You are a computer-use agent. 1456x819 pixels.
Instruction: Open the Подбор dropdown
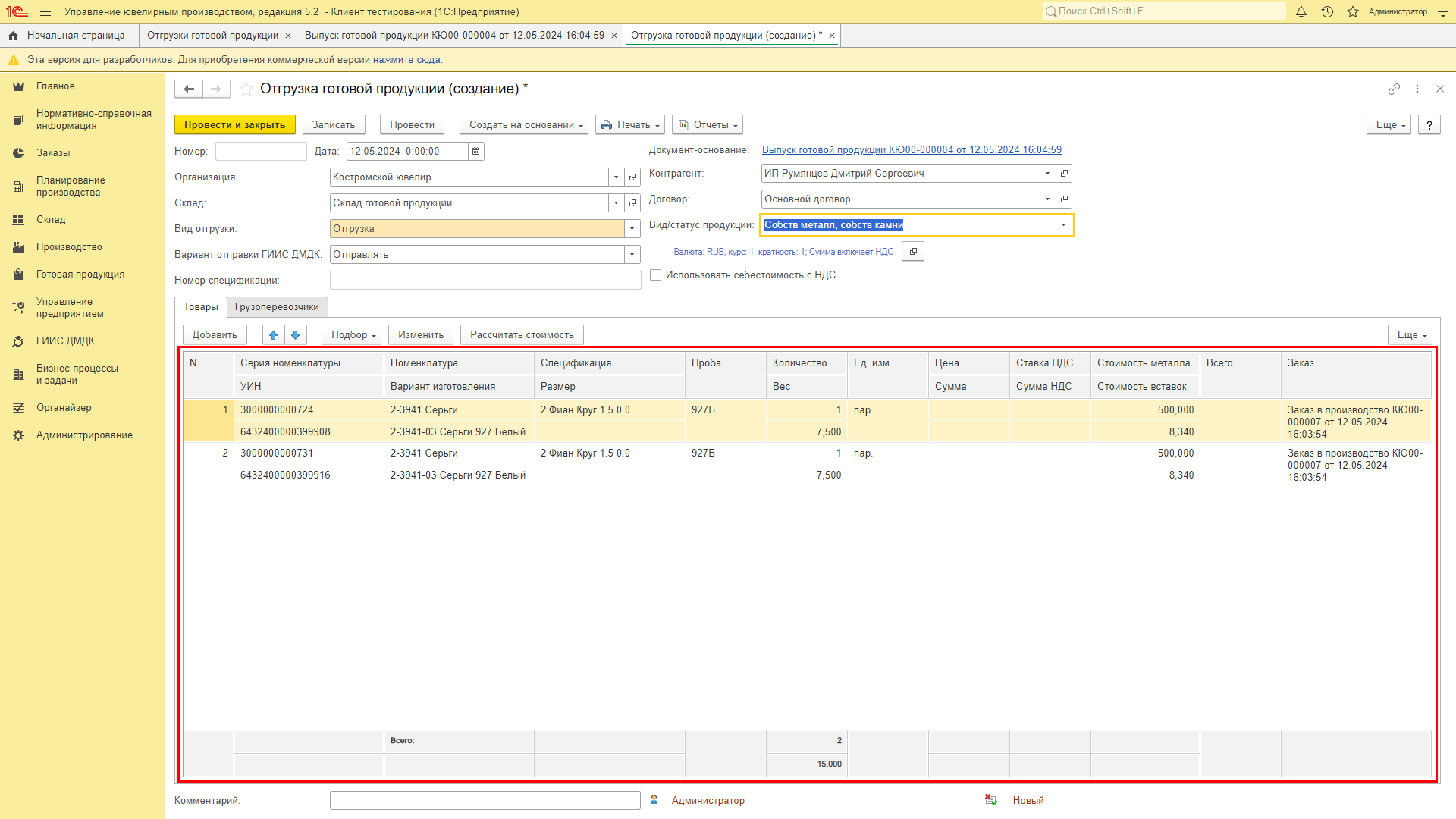352,335
